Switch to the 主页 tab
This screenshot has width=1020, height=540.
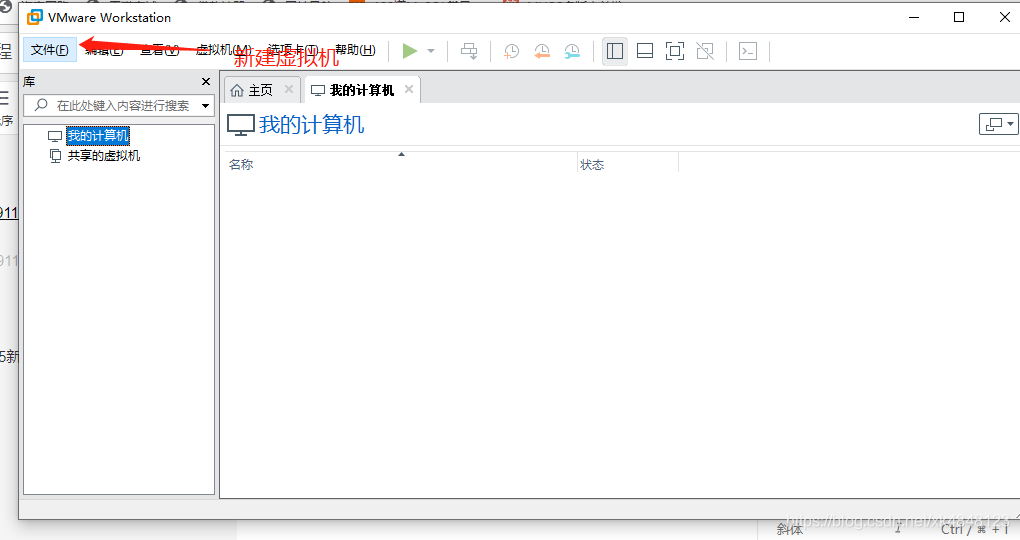click(260, 90)
